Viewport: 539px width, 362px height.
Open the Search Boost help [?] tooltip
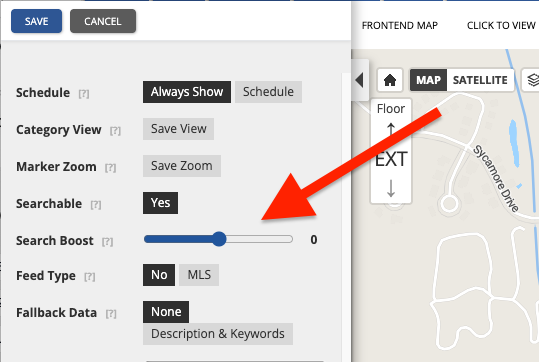(x=107, y=242)
